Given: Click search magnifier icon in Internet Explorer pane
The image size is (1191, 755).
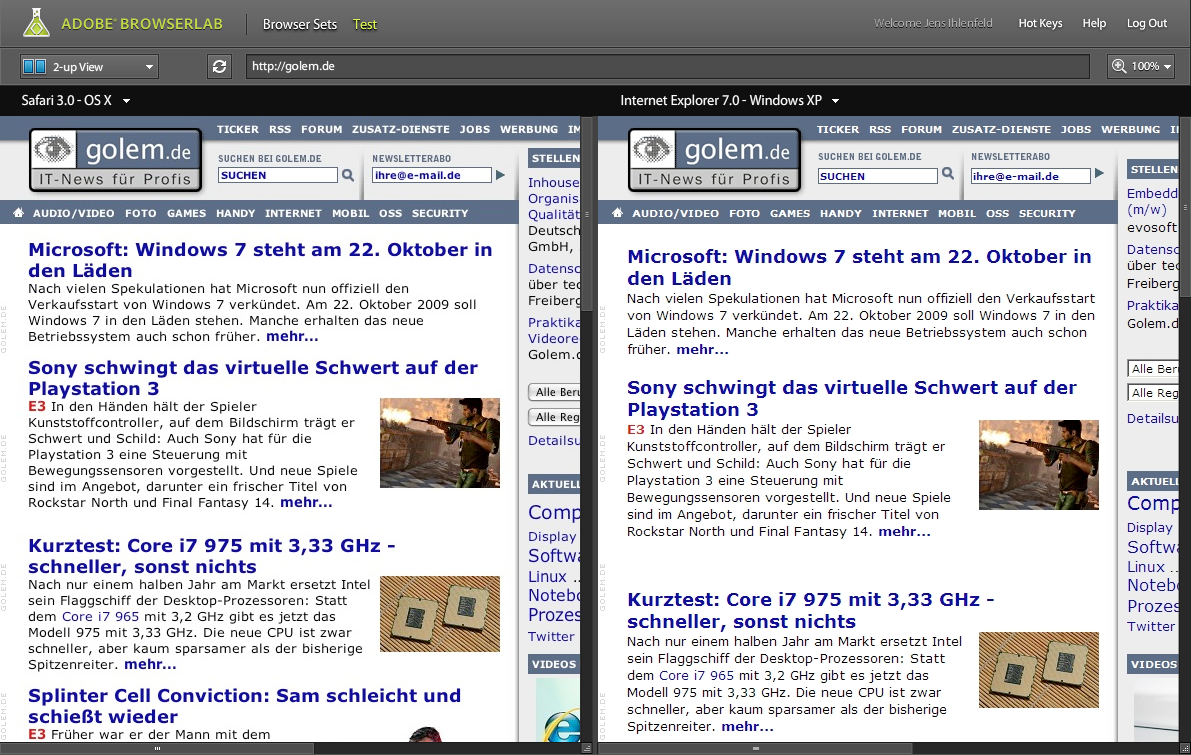Looking at the screenshot, I should [948, 174].
